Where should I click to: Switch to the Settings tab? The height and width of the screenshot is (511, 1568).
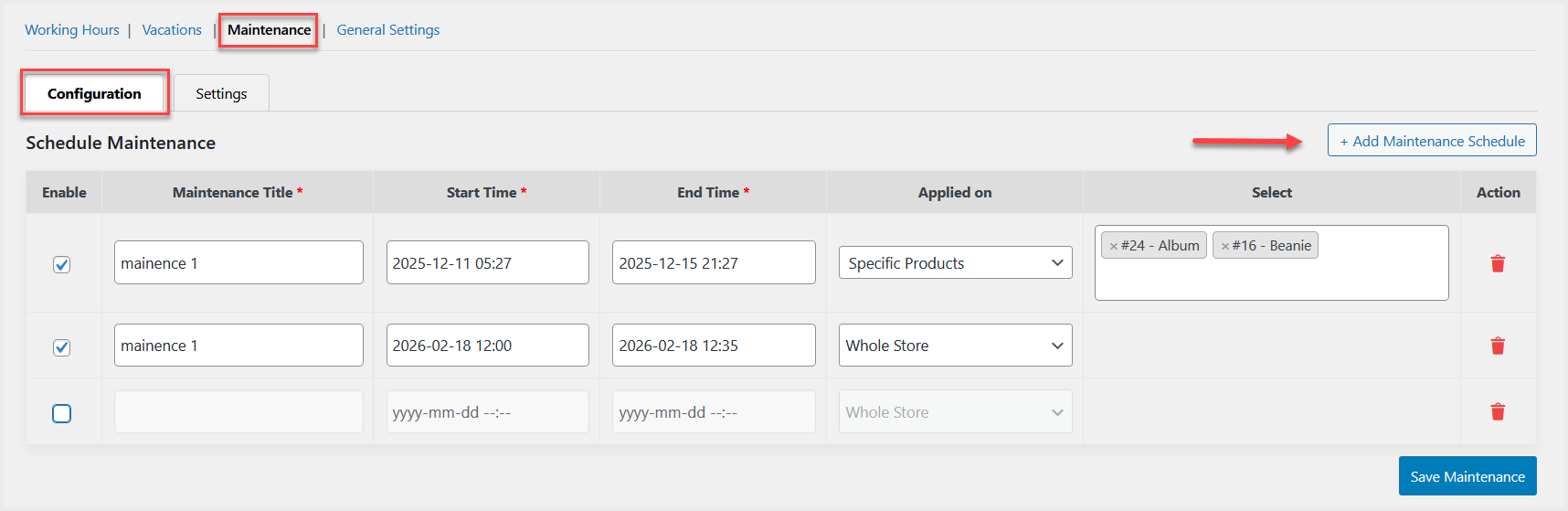point(221,94)
